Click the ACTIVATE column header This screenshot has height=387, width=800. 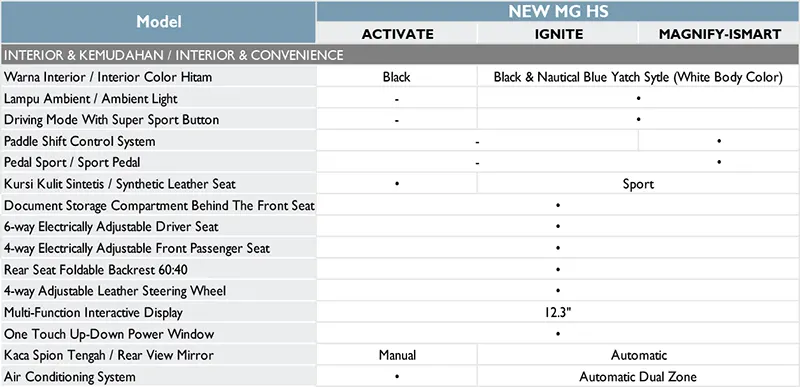[x=397, y=34]
